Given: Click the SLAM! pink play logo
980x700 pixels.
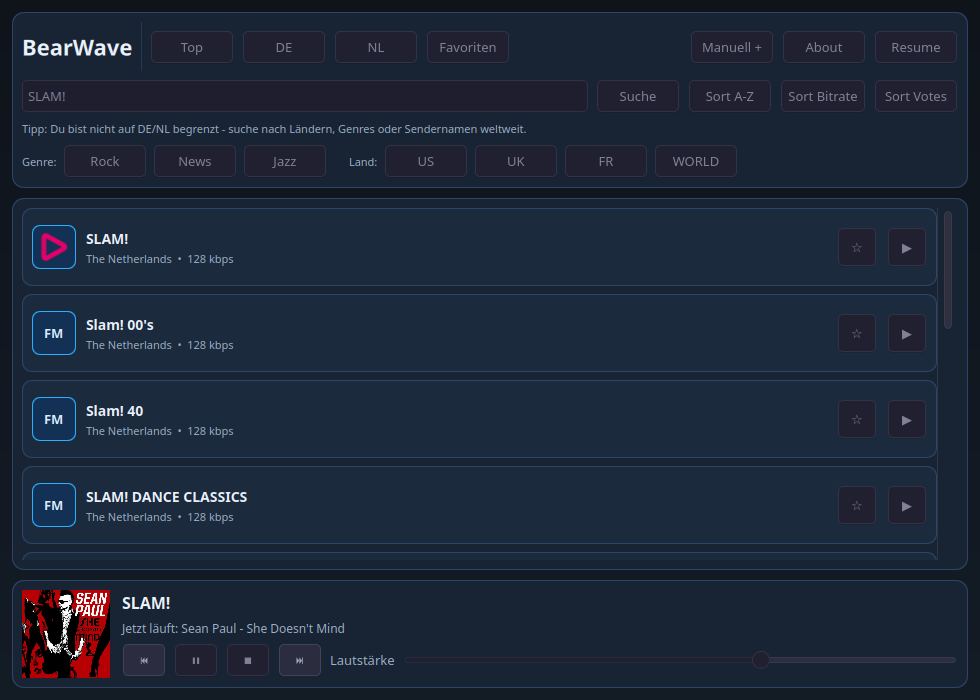Looking at the screenshot, I should 54,247.
